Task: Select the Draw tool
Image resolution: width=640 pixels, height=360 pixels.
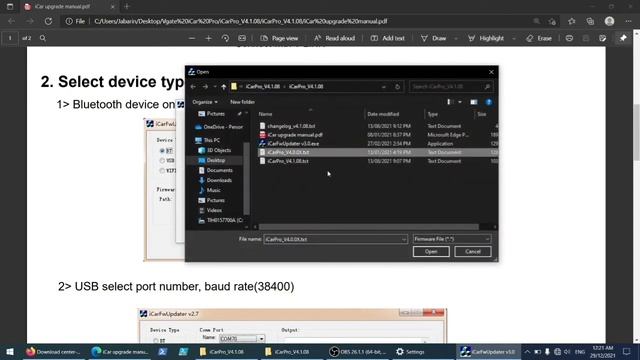Action: (x=434, y=38)
